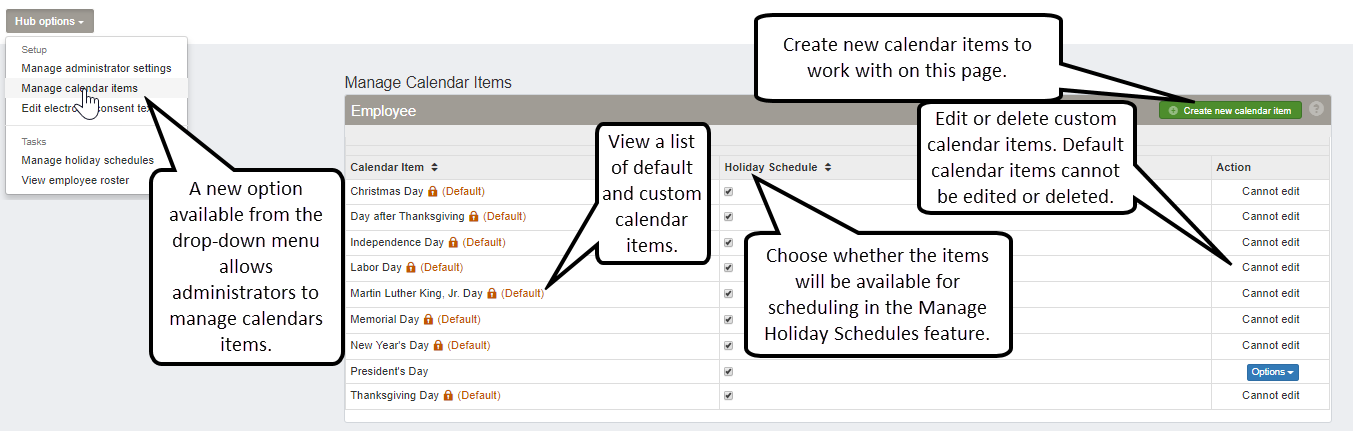Uncheck the Thanksgiving Day holiday schedule checkbox

[729, 396]
